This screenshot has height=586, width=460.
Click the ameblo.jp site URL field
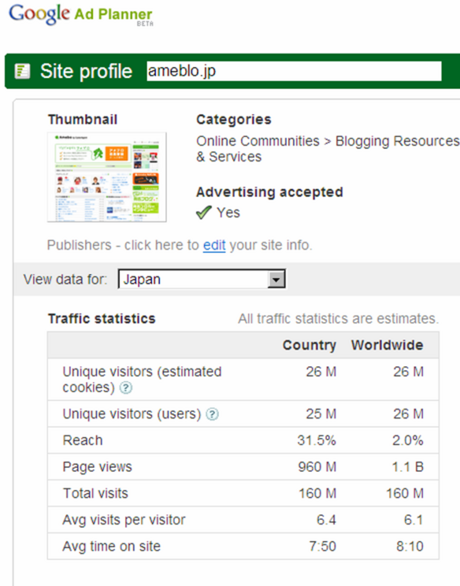coord(294,71)
